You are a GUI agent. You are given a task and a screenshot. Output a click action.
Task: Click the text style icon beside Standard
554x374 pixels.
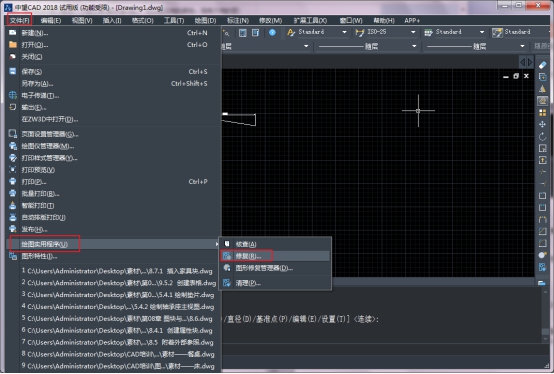[x=291, y=32]
